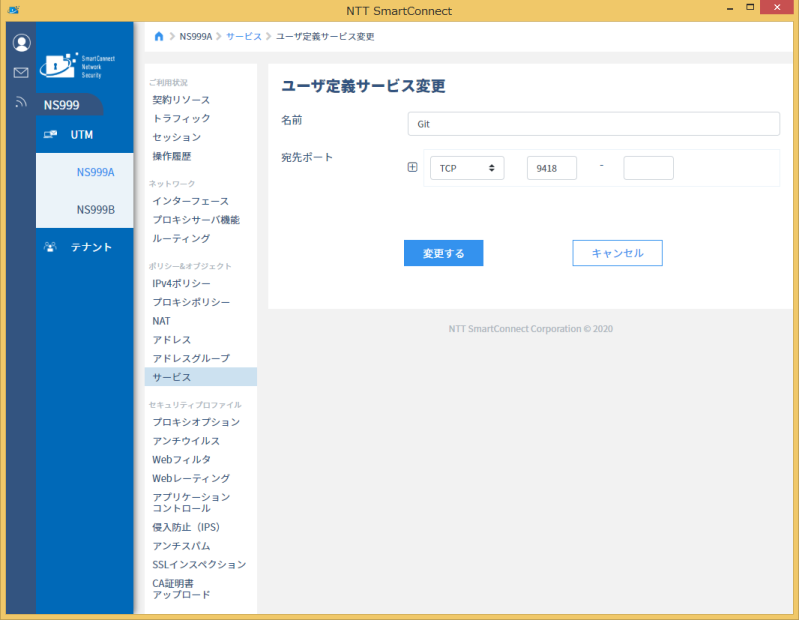
Task: Click the サービス breadcrumb link
Action: point(244,37)
